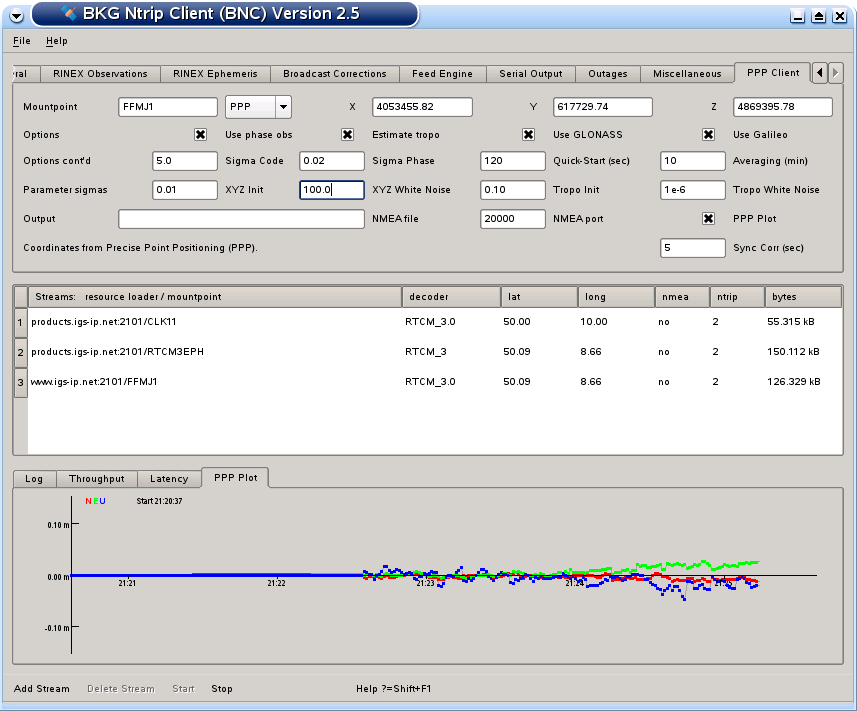The image size is (857, 711).
Task: Uncheck the PPP Plot checkbox
Action: click(708, 219)
